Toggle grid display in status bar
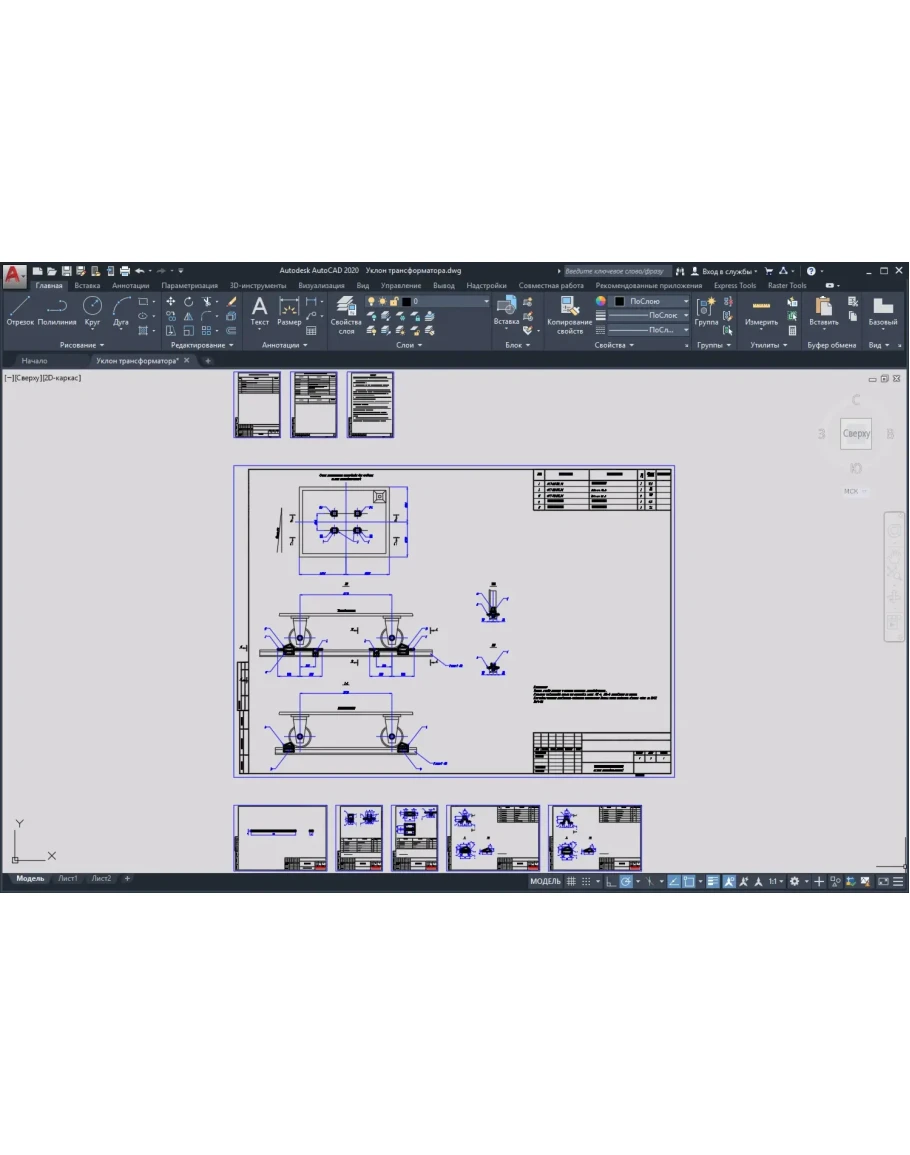This screenshot has width=910, height=1155. point(571,881)
